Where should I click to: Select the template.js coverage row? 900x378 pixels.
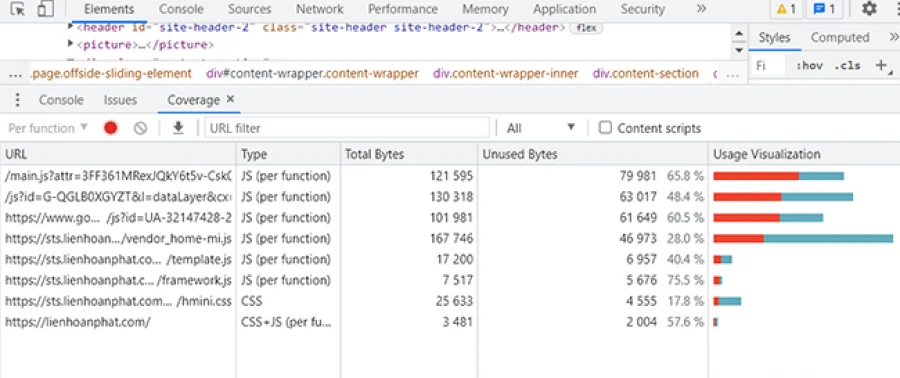coord(450,259)
